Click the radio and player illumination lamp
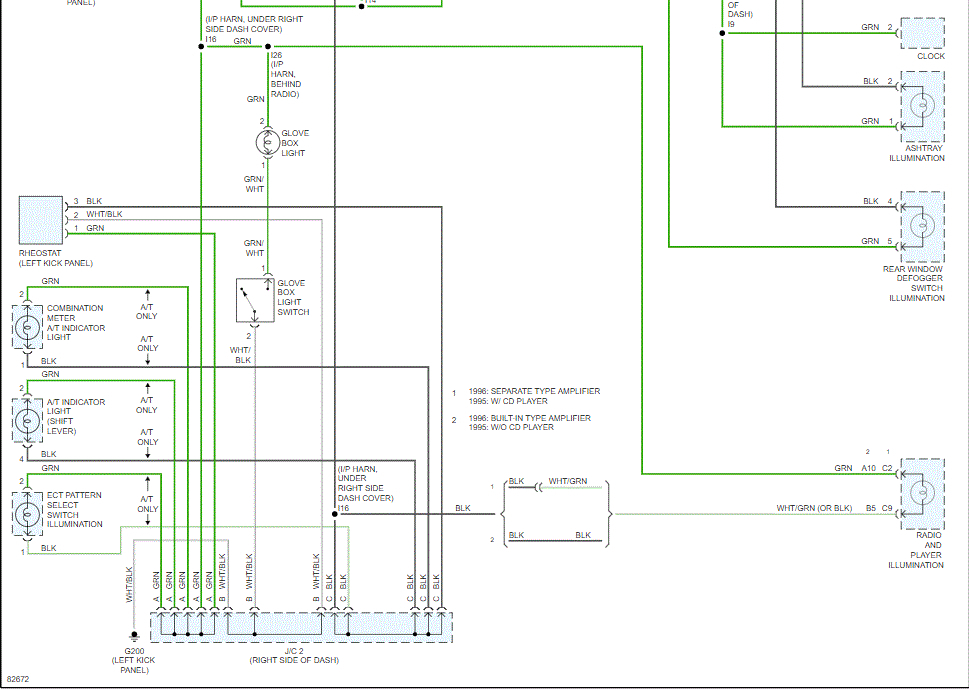This screenshot has width=969, height=689. tap(923, 494)
